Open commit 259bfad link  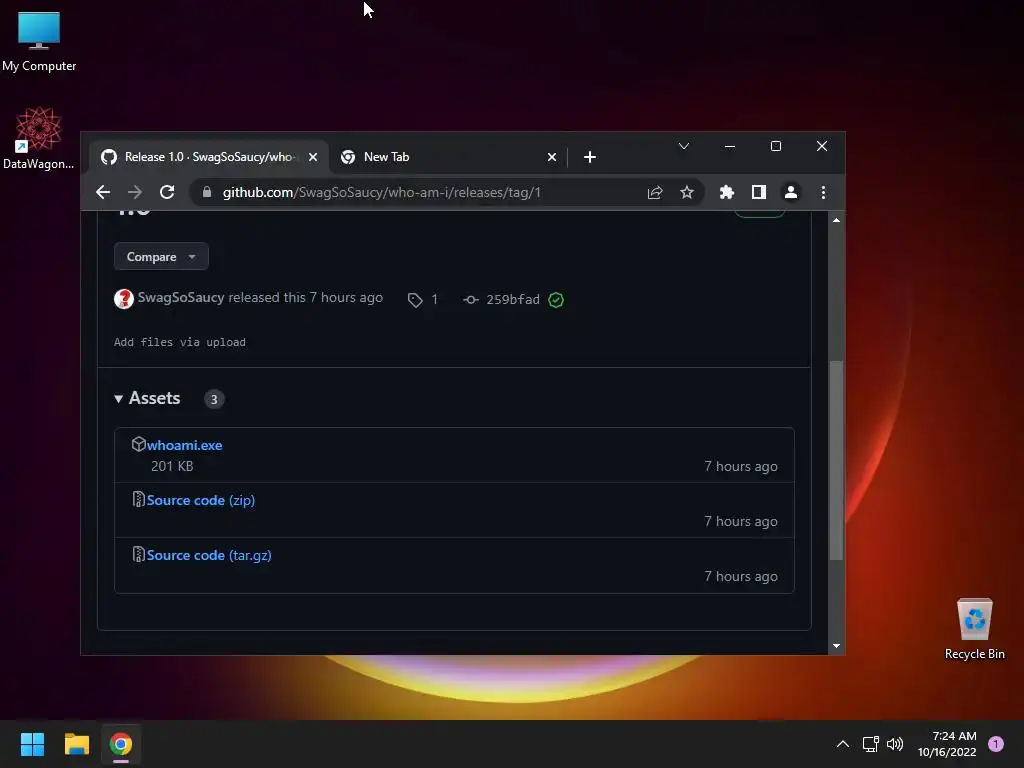tap(513, 300)
